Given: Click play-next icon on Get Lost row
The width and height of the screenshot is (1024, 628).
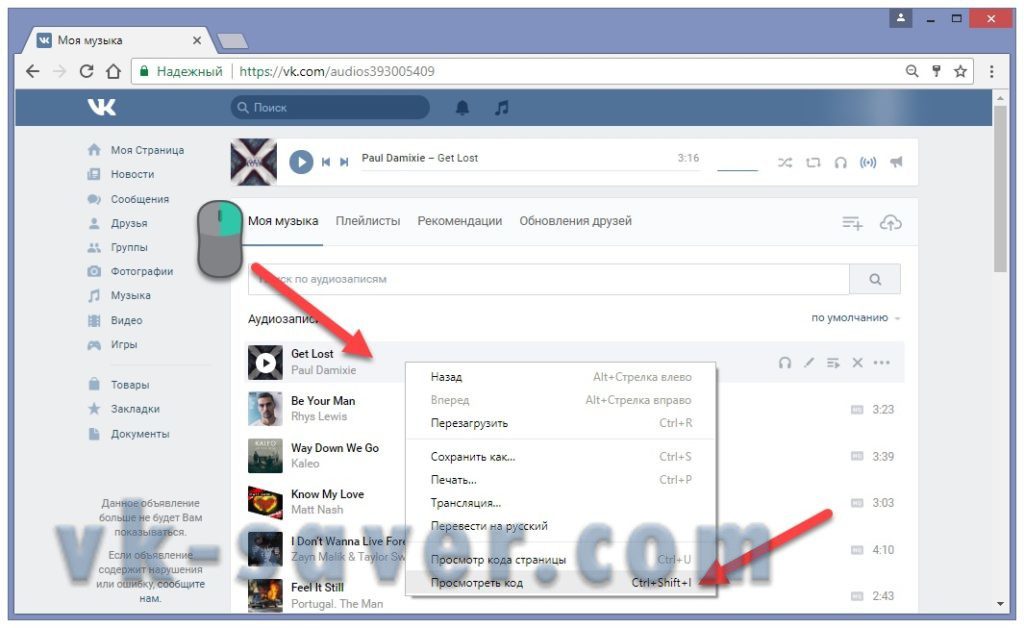Looking at the screenshot, I should click(x=833, y=363).
